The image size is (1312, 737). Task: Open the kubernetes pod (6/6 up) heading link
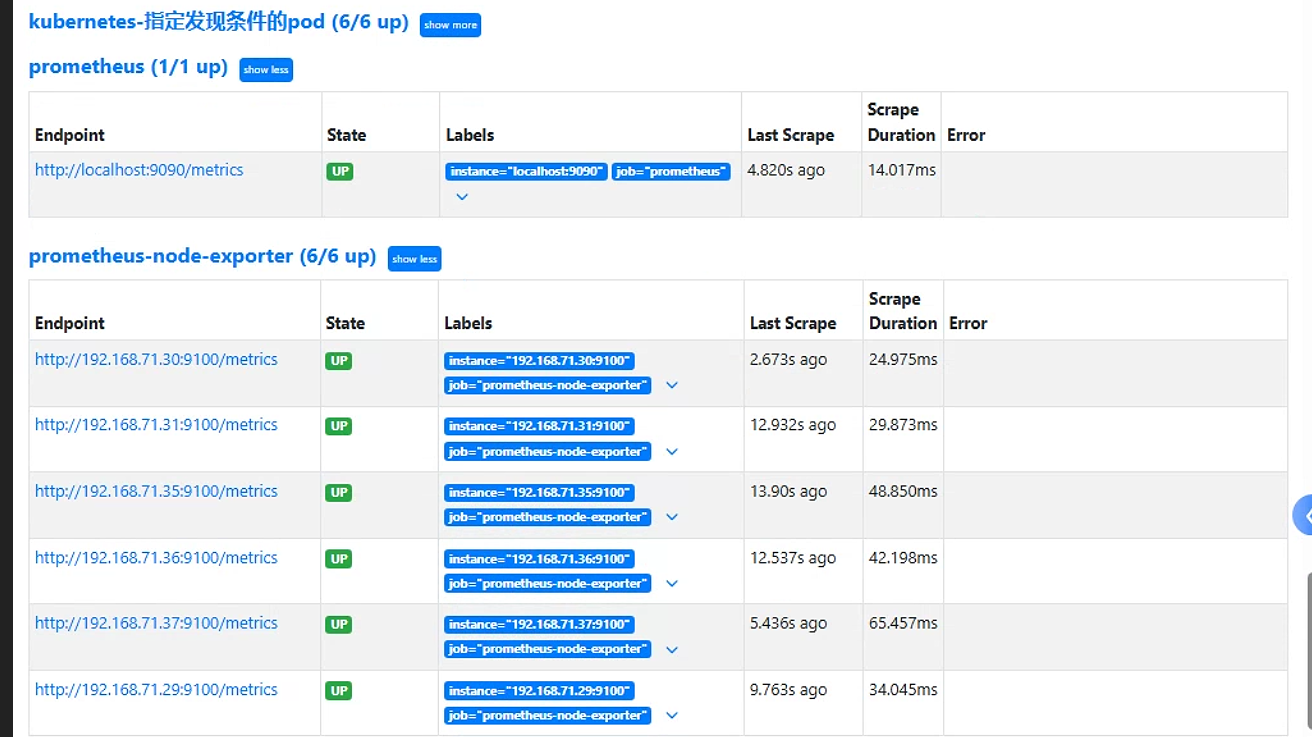[x=219, y=22]
